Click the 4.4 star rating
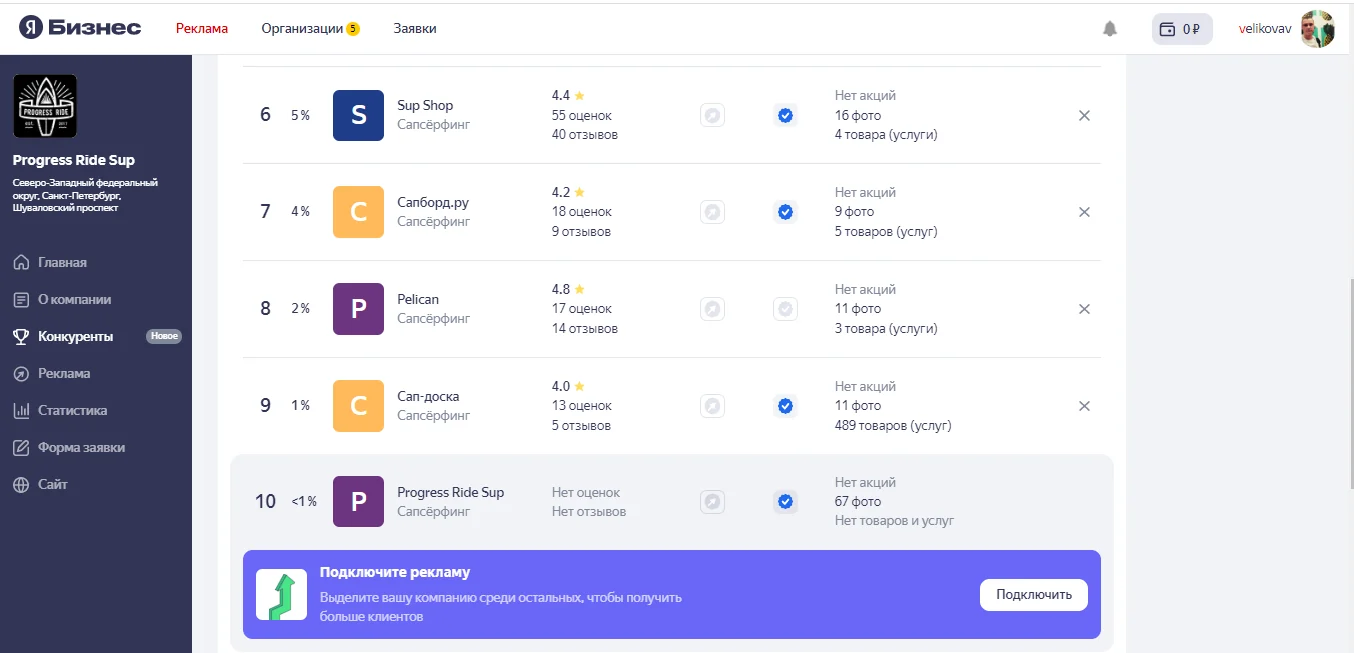Image resolution: width=1354 pixels, height=653 pixels. (568, 95)
